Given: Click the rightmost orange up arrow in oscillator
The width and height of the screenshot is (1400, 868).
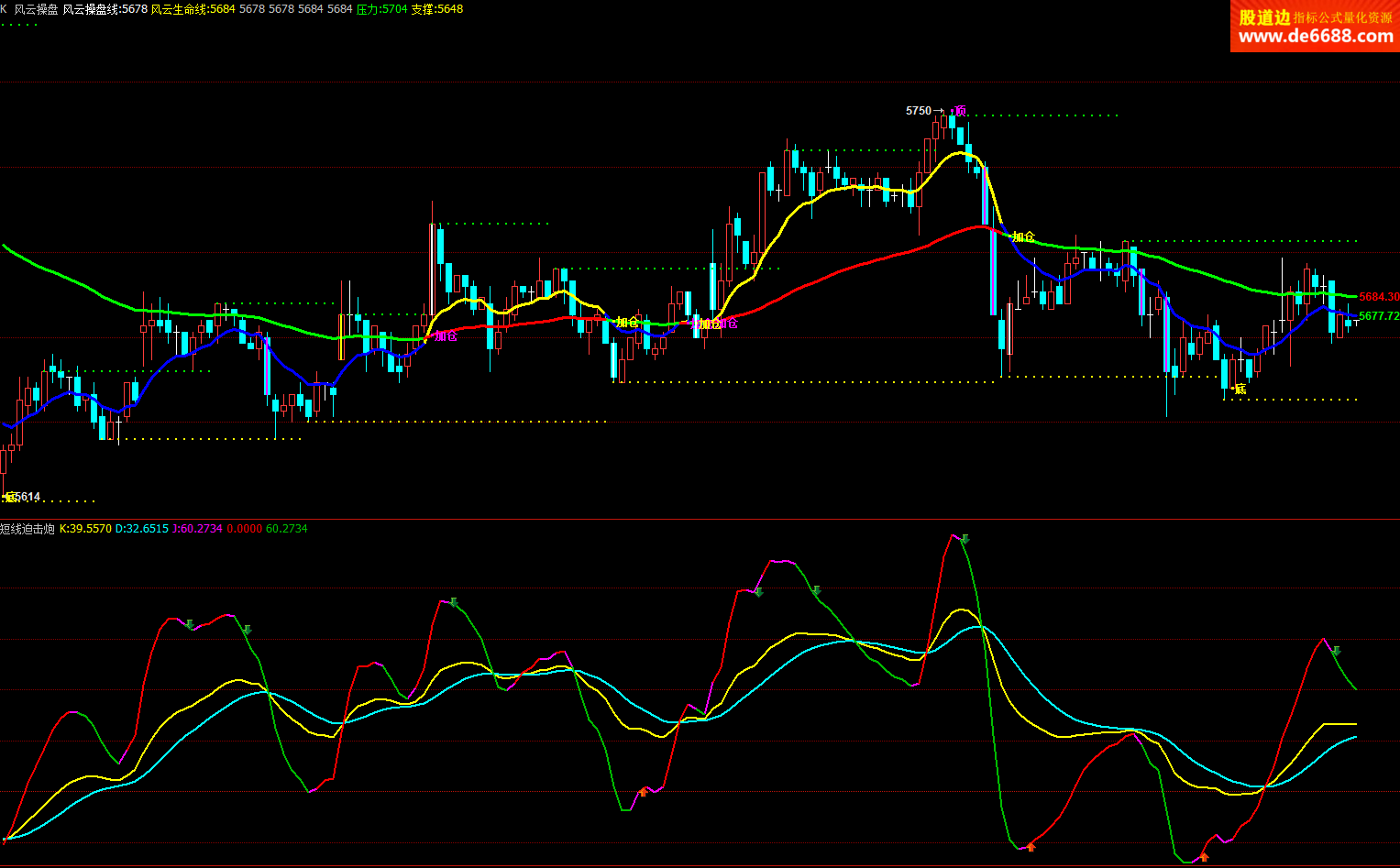Looking at the screenshot, I should click(1204, 857).
